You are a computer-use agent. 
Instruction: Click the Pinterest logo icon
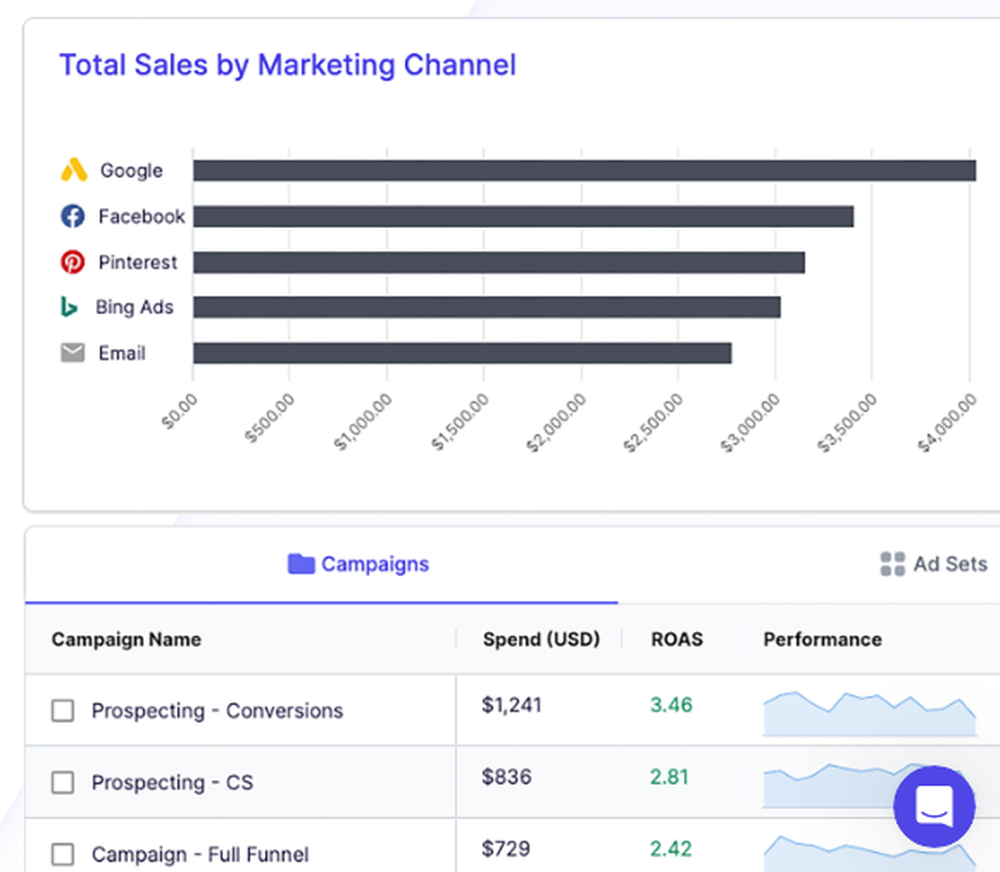tap(73, 262)
